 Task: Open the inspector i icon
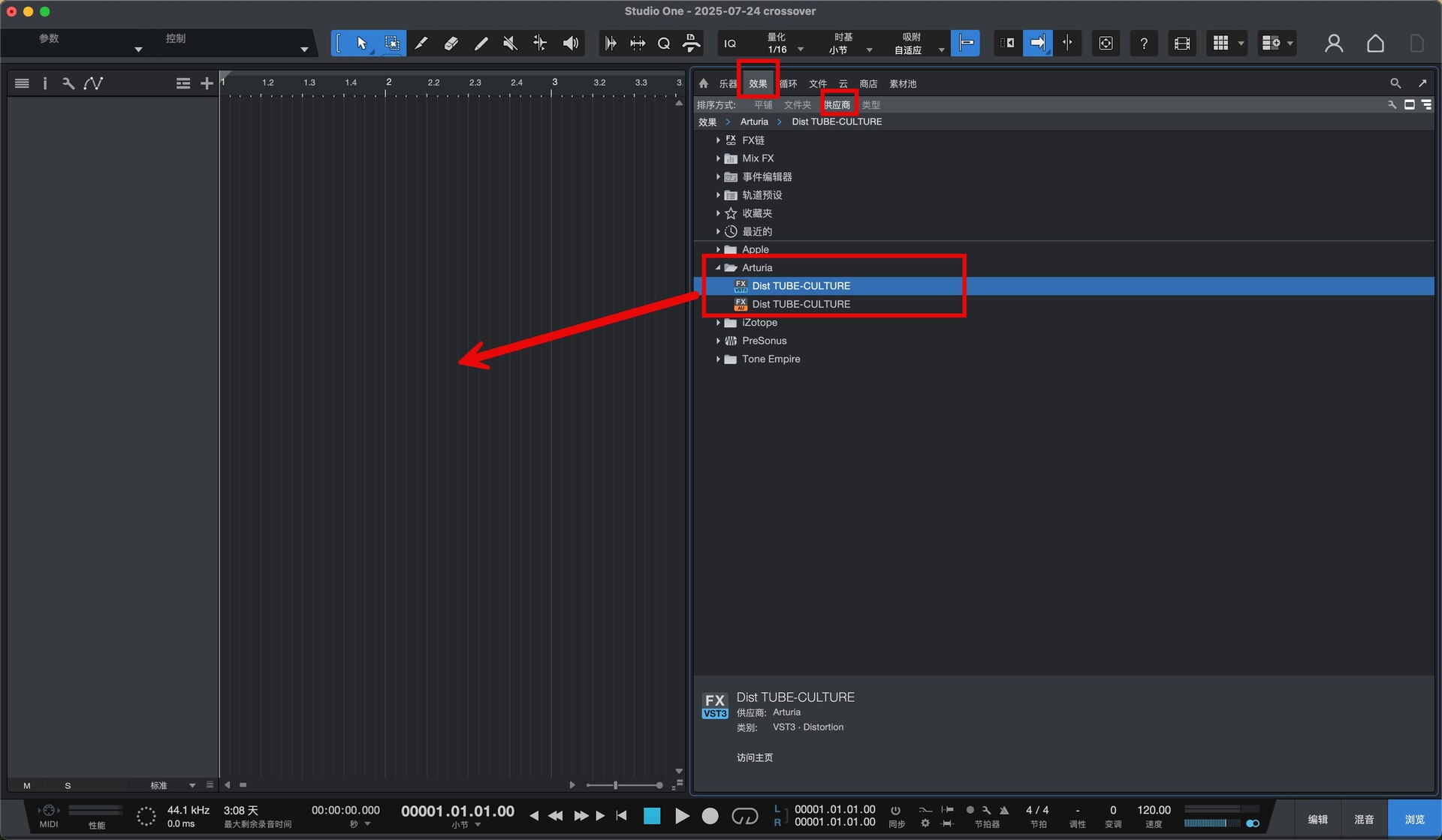45,83
